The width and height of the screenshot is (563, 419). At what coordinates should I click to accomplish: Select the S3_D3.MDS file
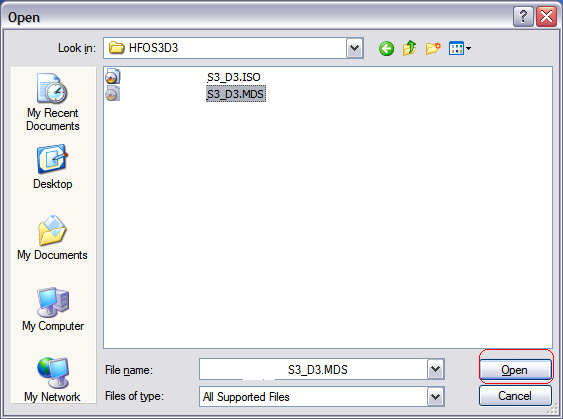pyautogui.click(x=236, y=94)
